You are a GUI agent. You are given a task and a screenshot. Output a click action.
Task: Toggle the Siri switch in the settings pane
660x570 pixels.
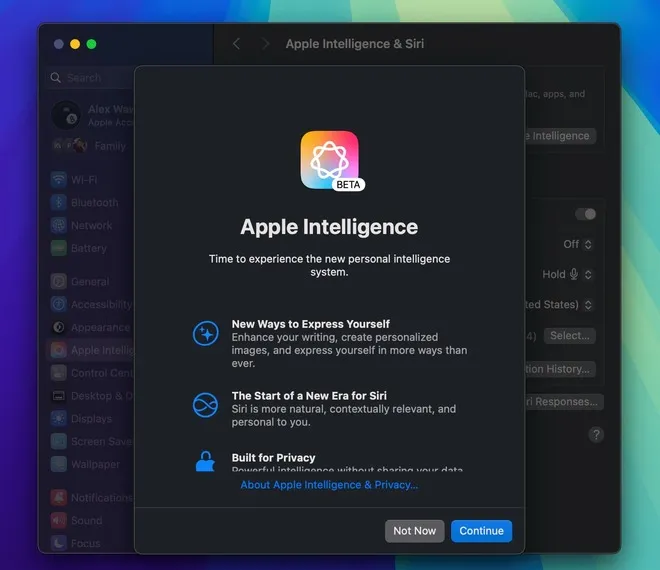(x=585, y=214)
